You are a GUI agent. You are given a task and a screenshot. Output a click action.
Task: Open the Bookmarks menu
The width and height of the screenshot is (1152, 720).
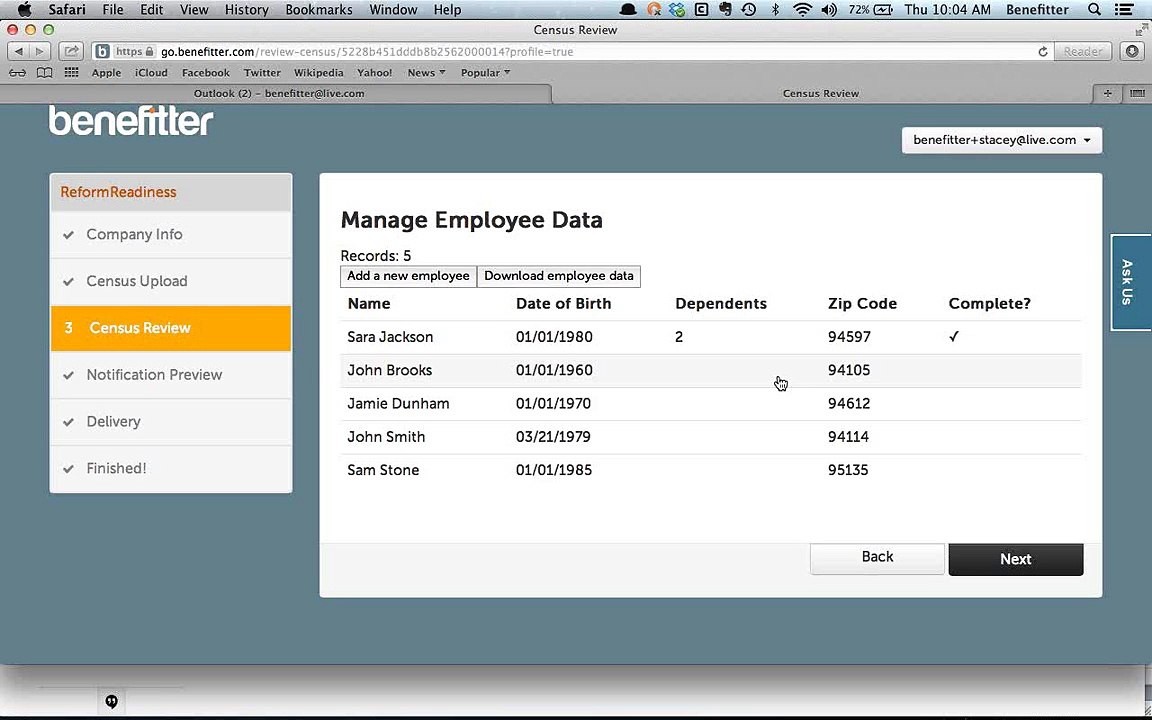[319, 10]
